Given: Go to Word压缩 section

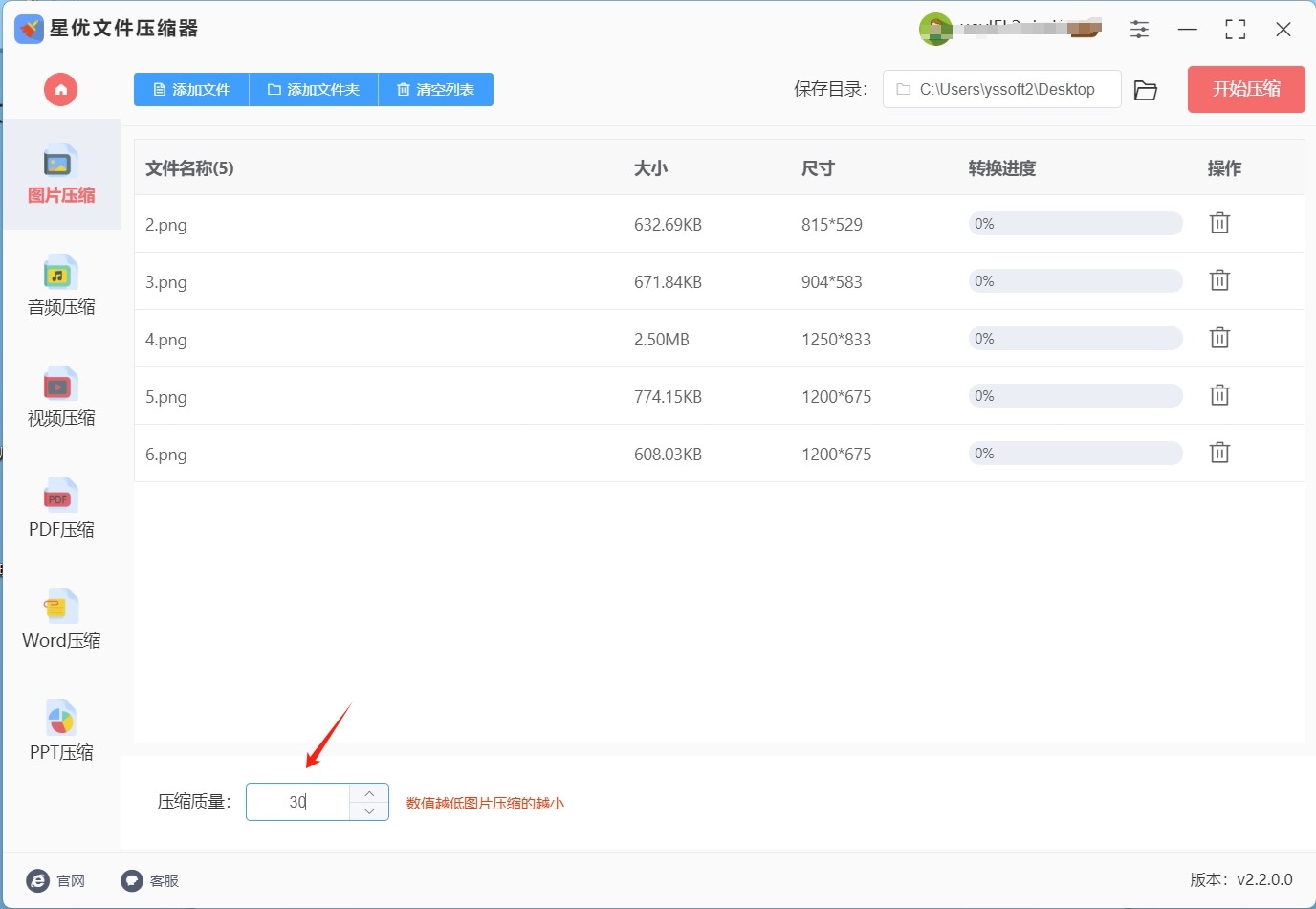Looking at the screenshot, I should [61, 620].
